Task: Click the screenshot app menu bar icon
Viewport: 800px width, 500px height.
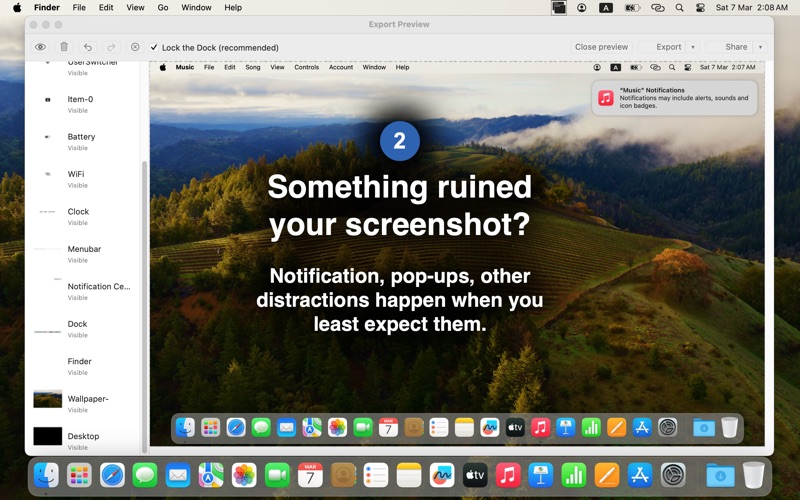Action: (x=559, y=8)
